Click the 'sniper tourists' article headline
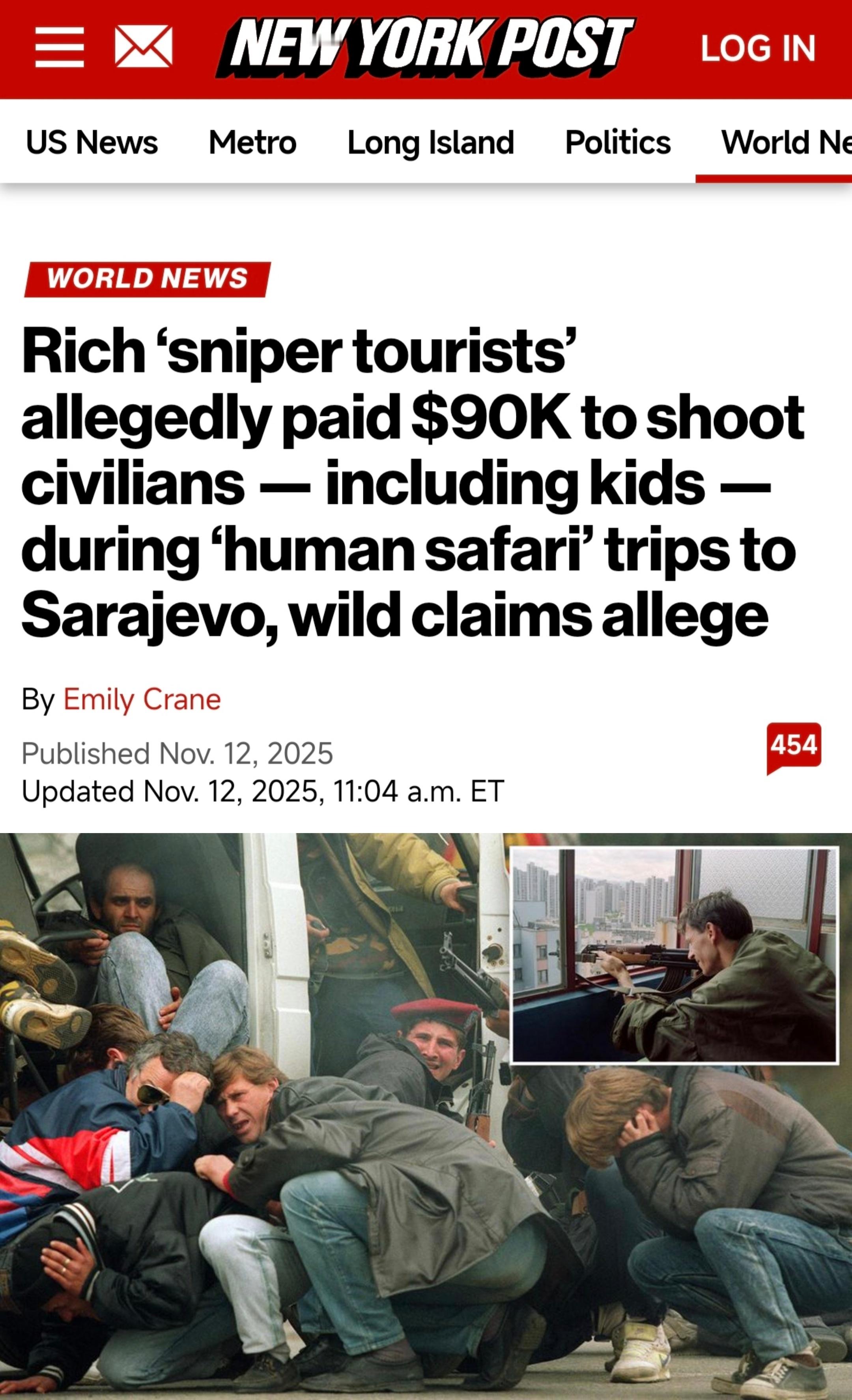This screenshot has height=1400, width=852. pyautogui.click(x=413, y=483)
